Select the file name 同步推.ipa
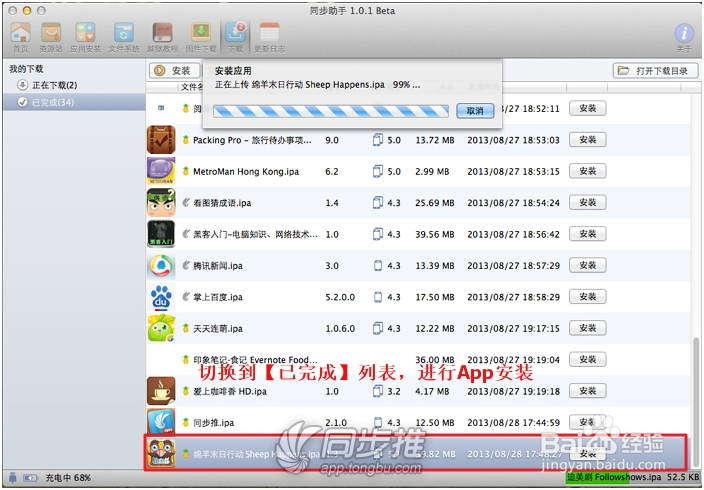The width and height of the screenshot is (704, 490). coord(214,423)
